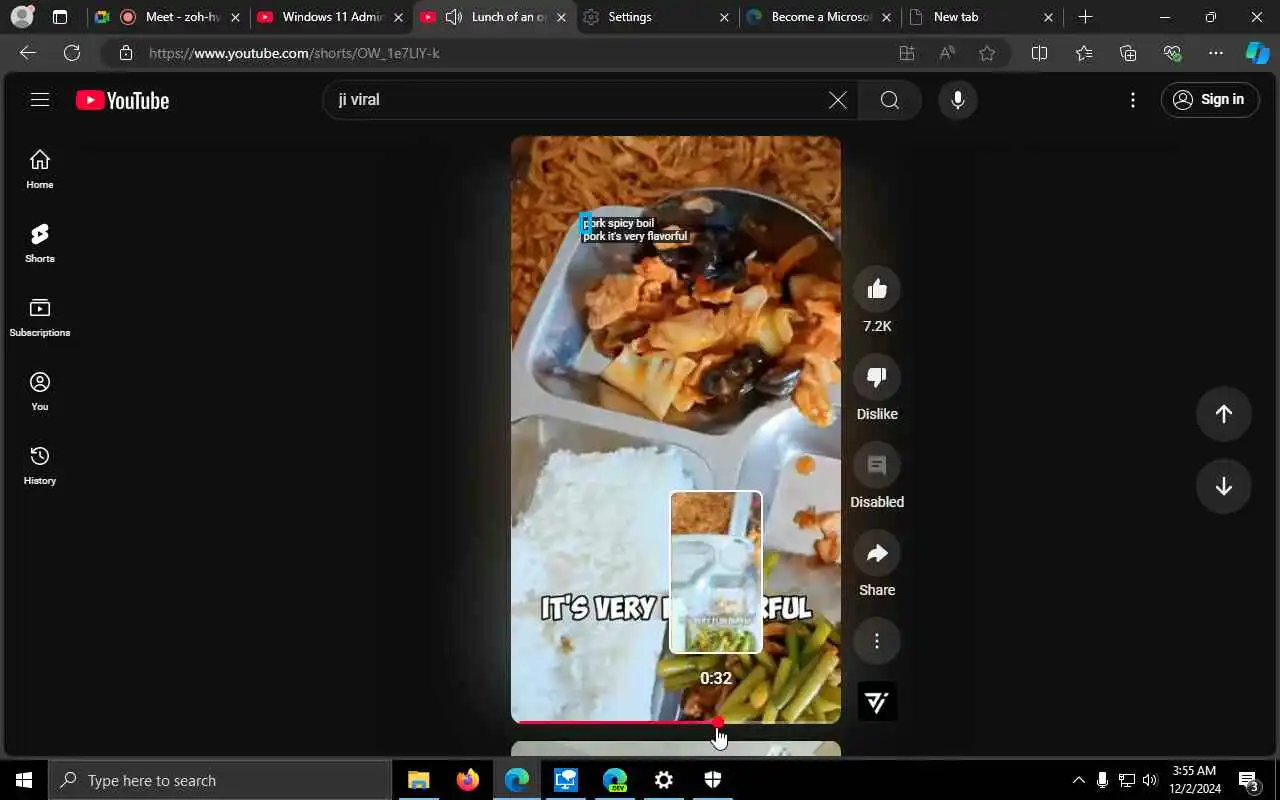The height and width of the screenshot is (800, 1280).
Task: Open the Settings gear on the taskbar
Action: tap(664, 780)
